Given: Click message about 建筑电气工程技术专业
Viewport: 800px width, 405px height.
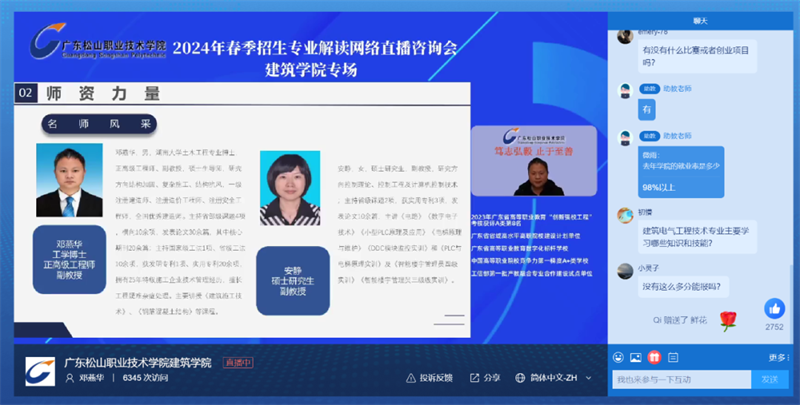Looking at the screenshot, I should pos(697,237).
